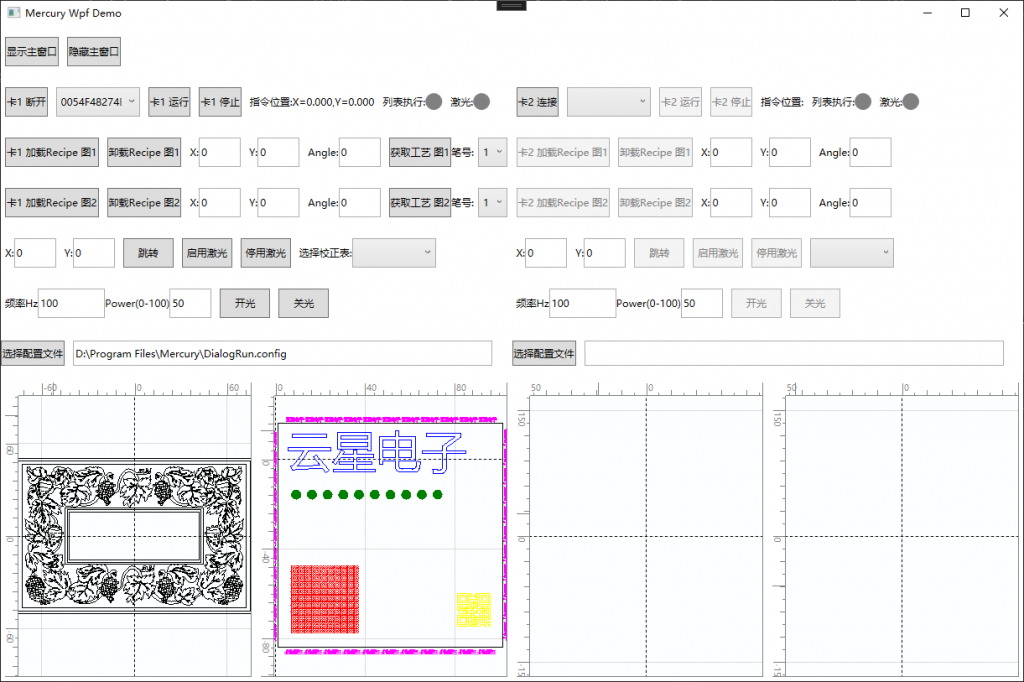
Task: Click card 1 启用激光 button
Action: point(207,253)
